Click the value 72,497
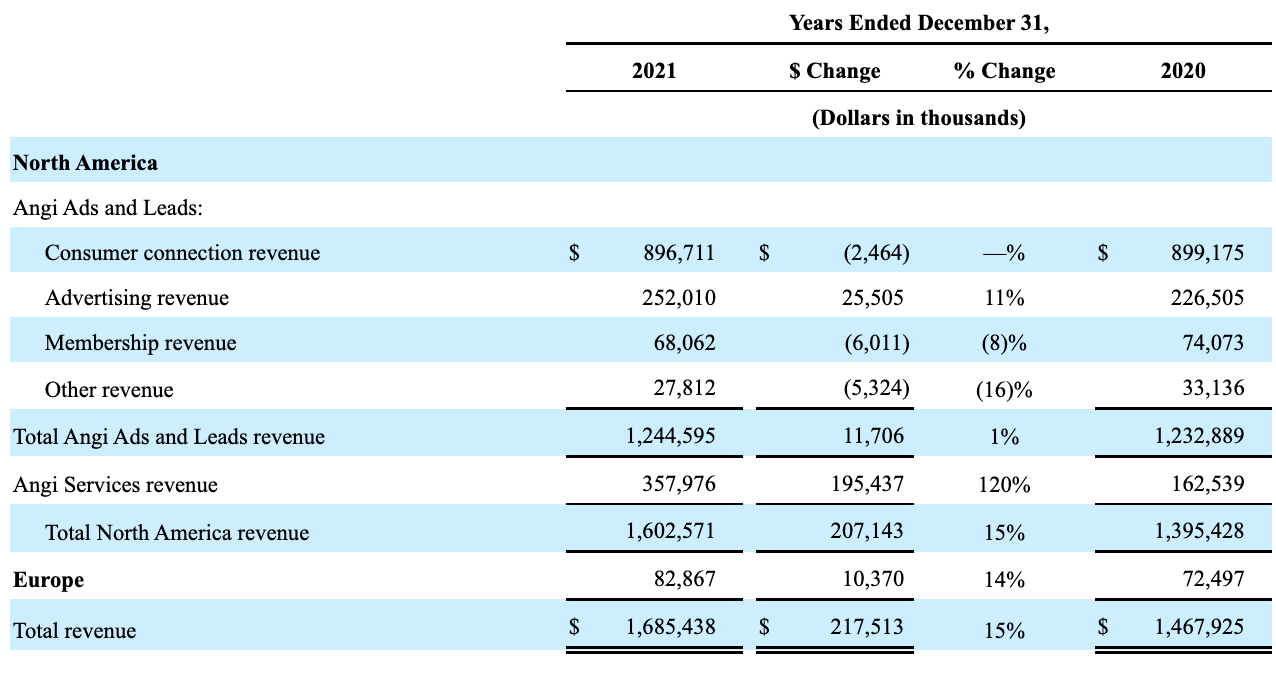The width and height of the screenshot is (1276, 682). 1214,579
